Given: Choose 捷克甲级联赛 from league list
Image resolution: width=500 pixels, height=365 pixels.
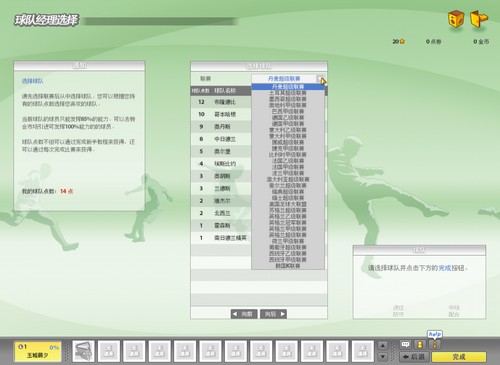Looking at the screenshot, I should tap(288, 148).
